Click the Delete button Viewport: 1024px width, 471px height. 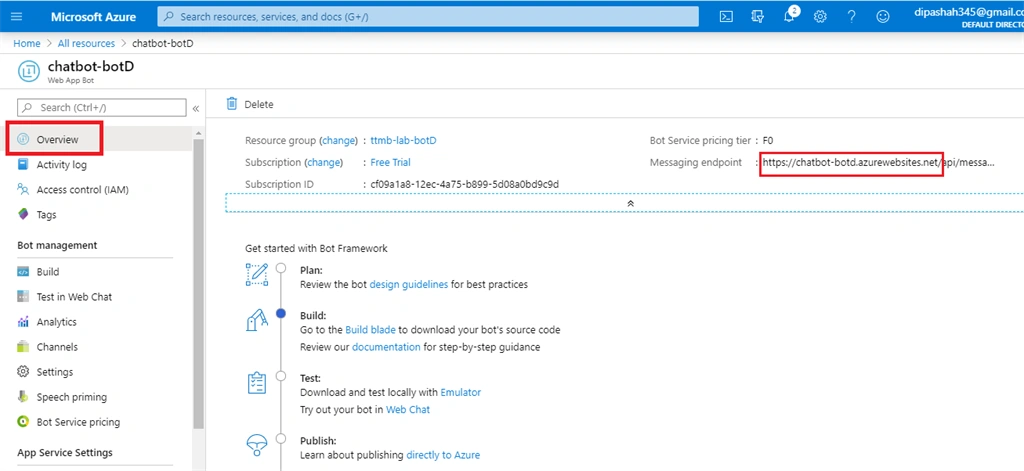250,105
